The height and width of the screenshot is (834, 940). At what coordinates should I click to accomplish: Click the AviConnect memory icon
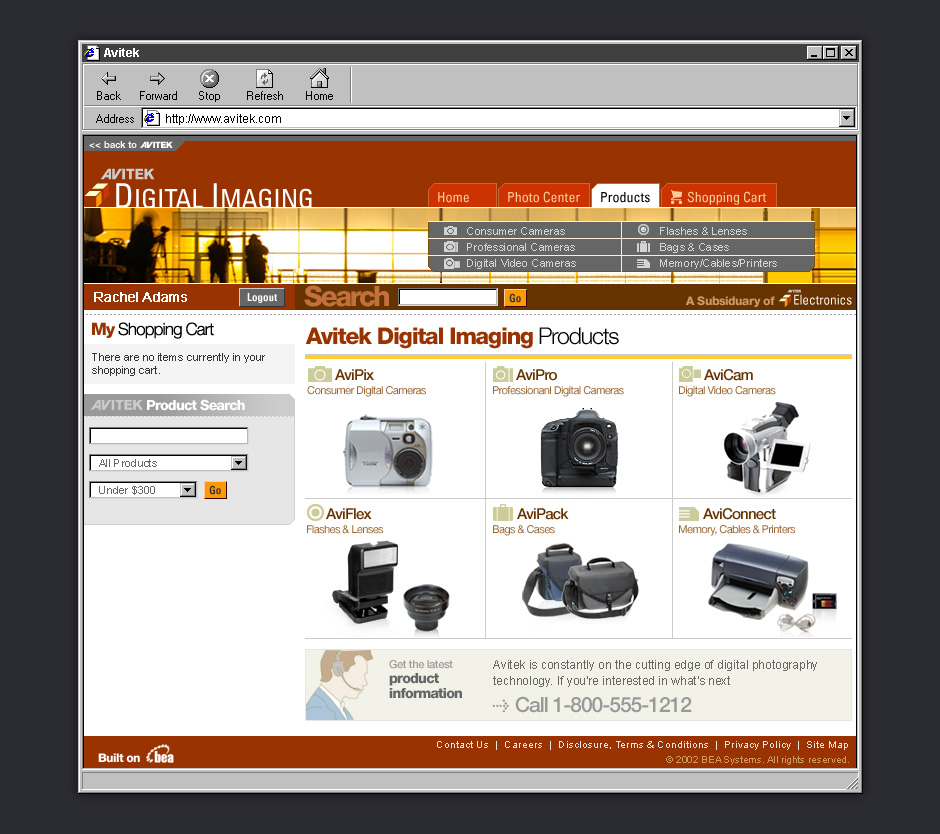coord(688,514)
